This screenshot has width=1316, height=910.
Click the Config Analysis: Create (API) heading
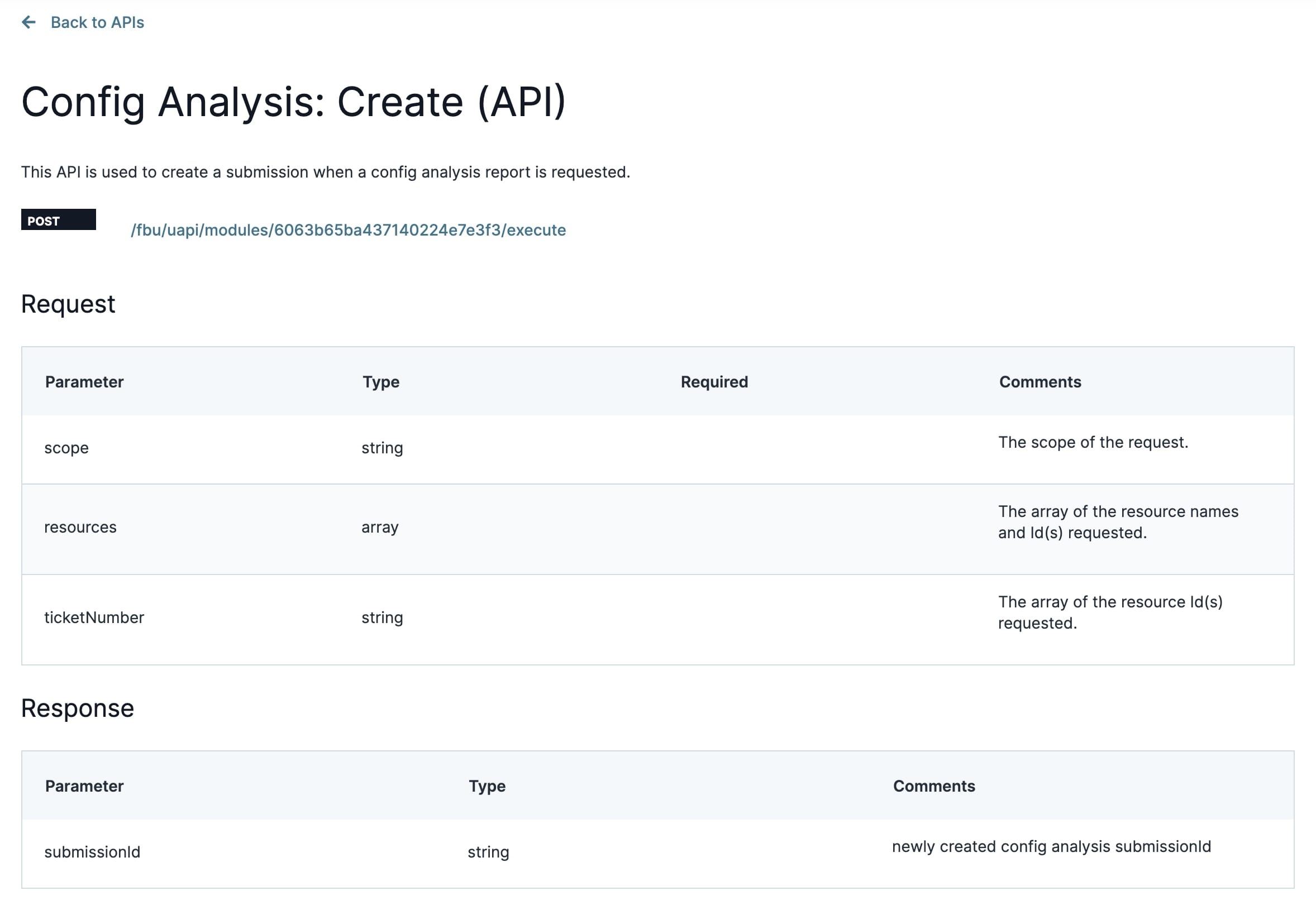[x=293, y=102]
